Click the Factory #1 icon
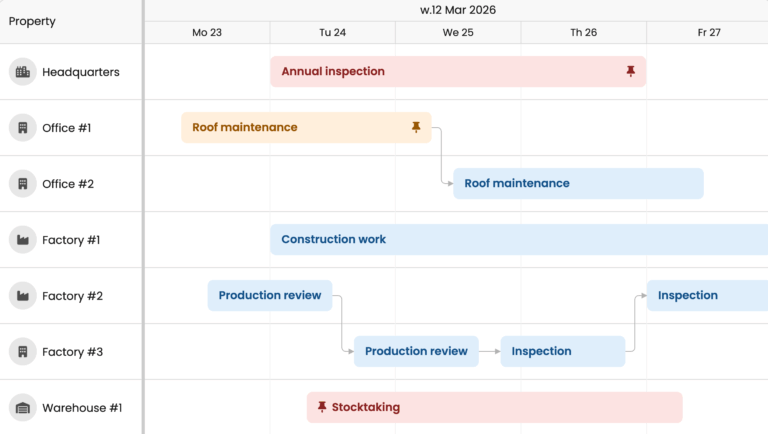The height and width of the screenshot is (434, 768). tap(22, 240)
